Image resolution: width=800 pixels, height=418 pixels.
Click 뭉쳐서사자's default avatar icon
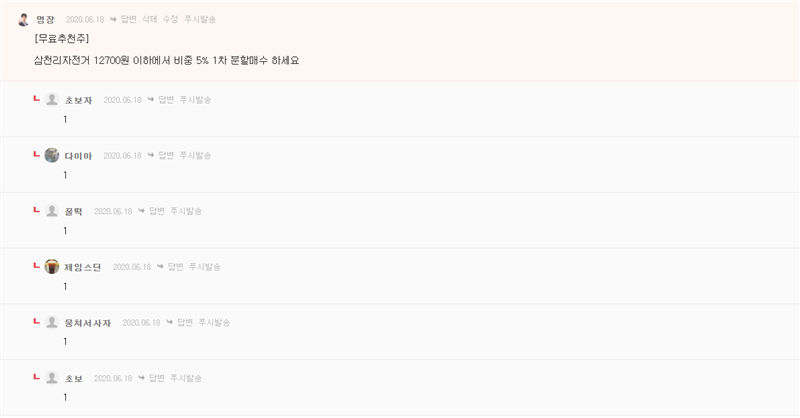(52, 322)
